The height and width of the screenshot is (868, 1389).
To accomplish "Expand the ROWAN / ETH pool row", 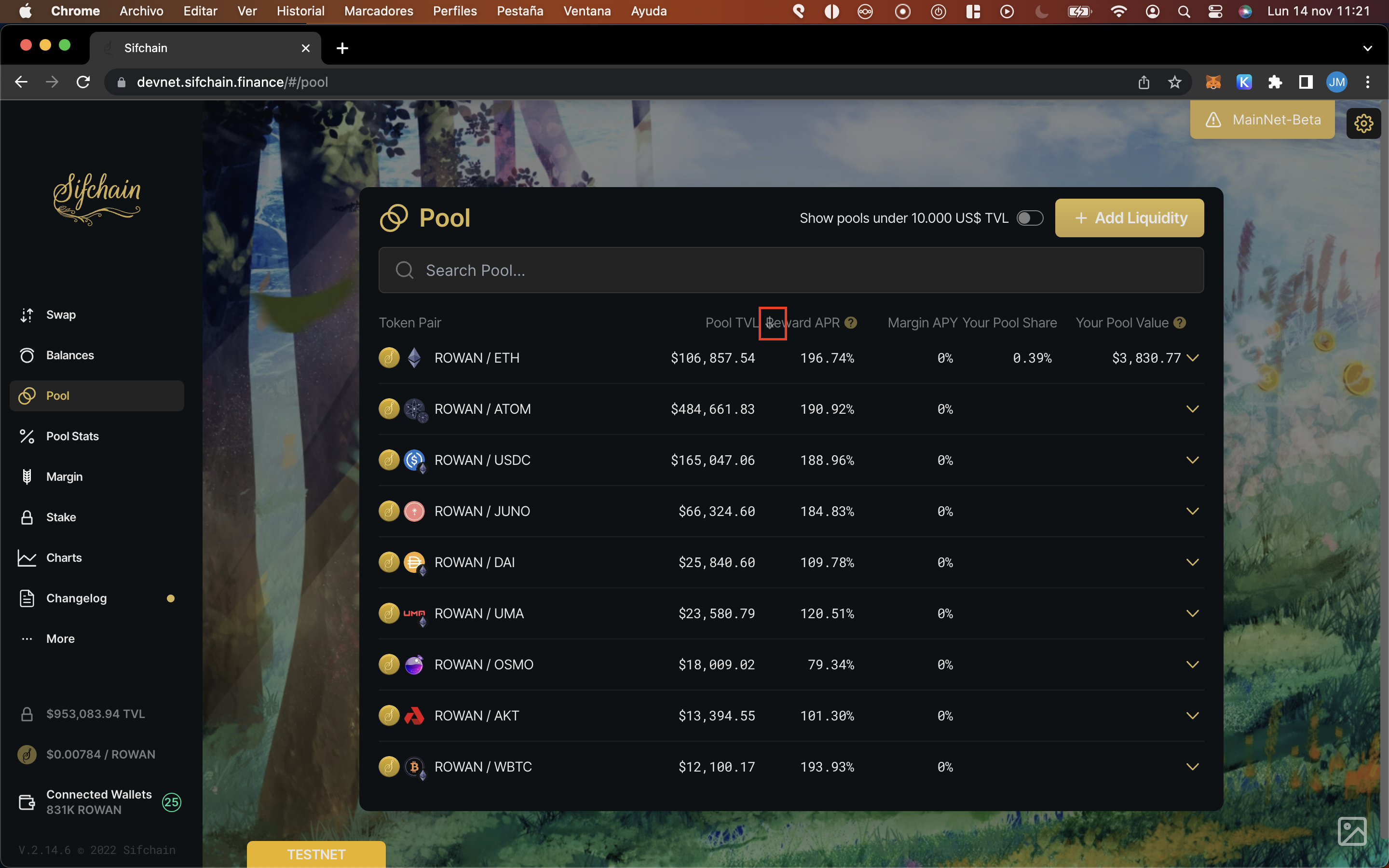I will tap(1192, 358).
